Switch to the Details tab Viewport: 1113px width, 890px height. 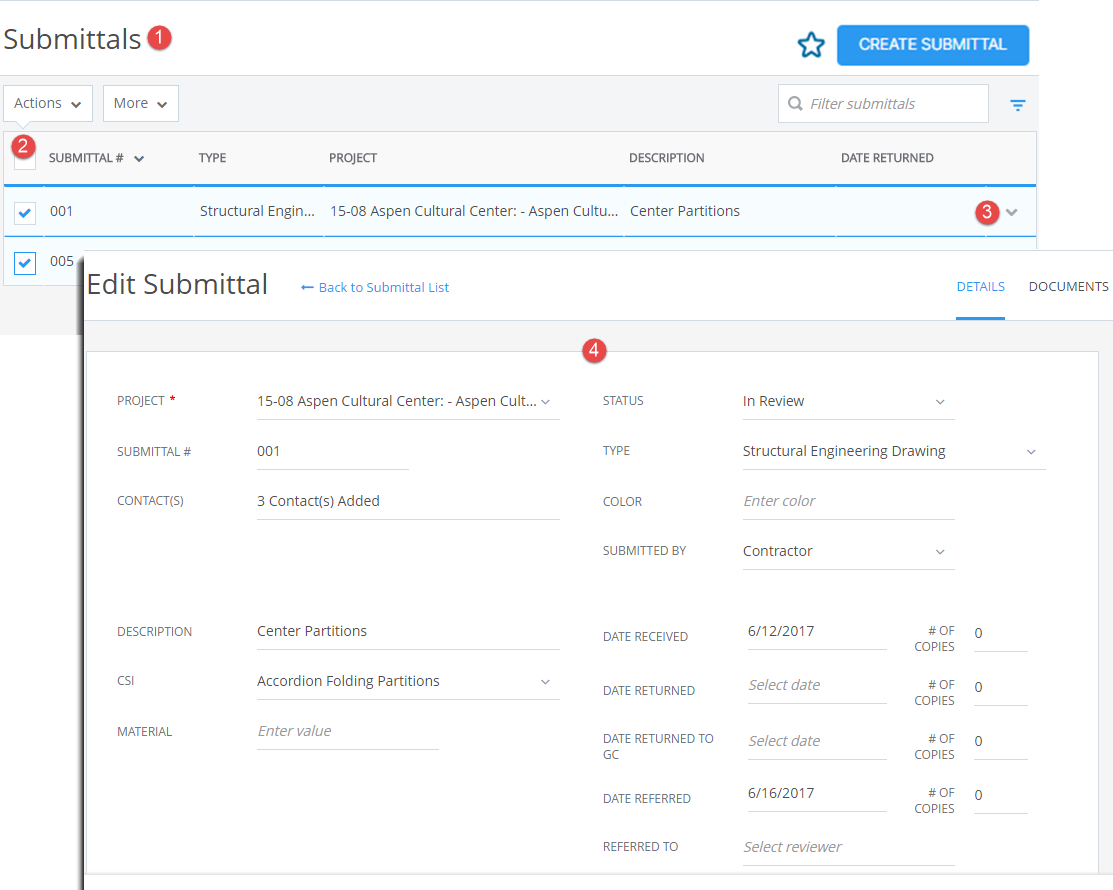(980, 287)
